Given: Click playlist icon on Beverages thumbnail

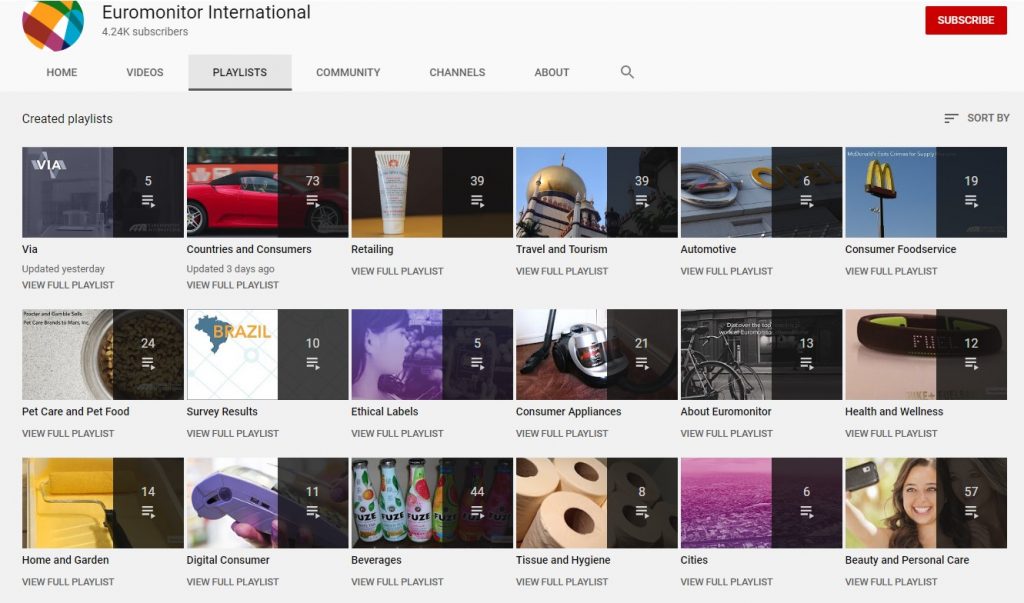Looking at the screenshot, I should (x=477, y=512).
